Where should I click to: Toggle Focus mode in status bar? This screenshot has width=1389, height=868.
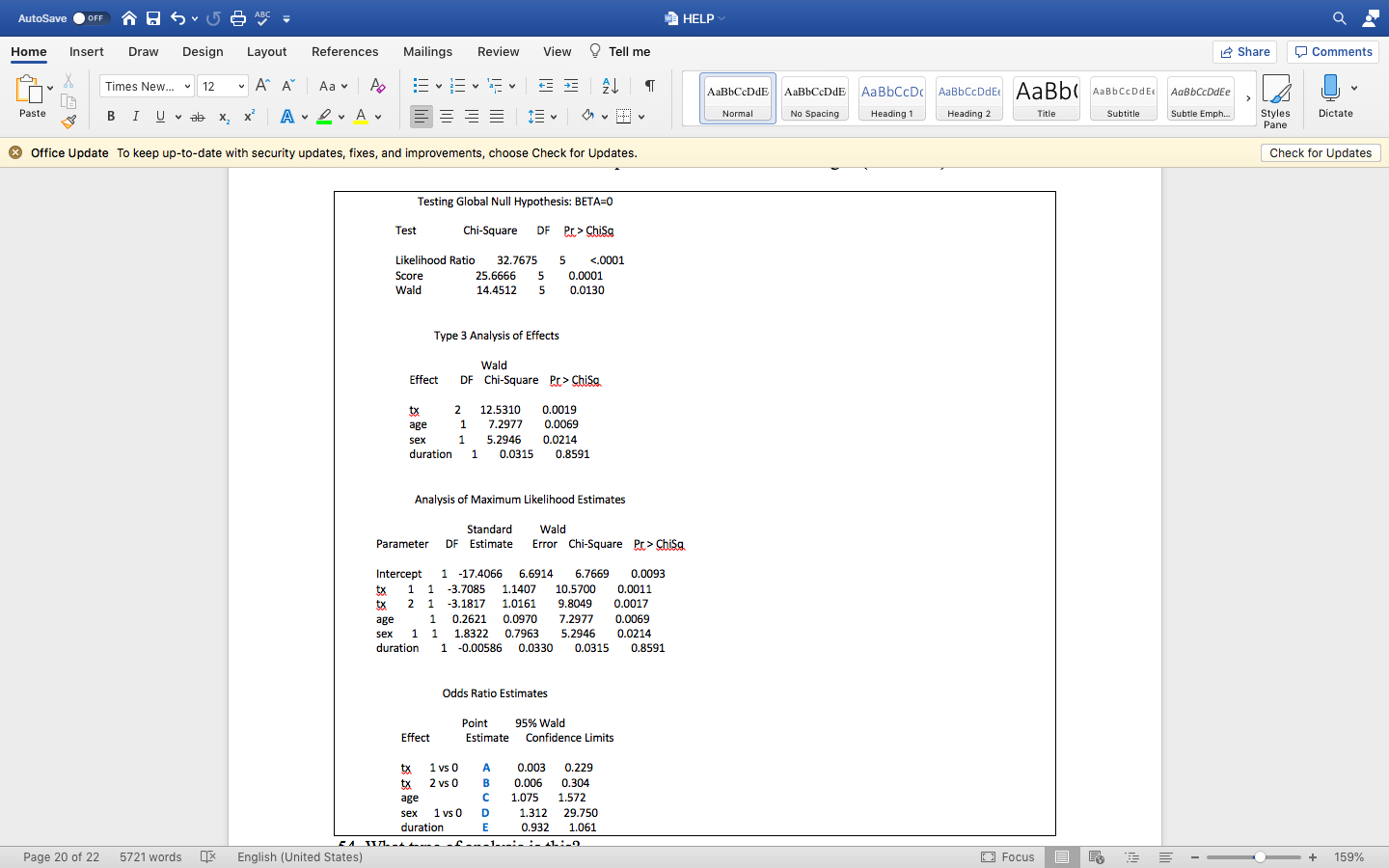pos(1008,856)
